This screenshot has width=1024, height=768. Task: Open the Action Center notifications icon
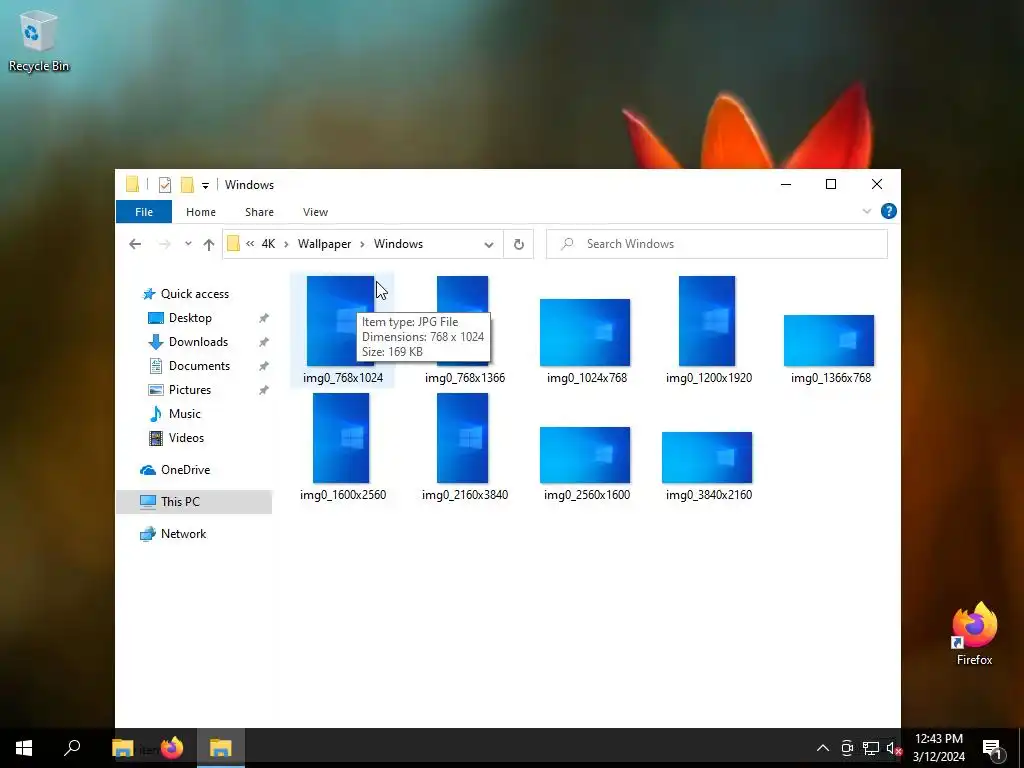pos(992,749)
